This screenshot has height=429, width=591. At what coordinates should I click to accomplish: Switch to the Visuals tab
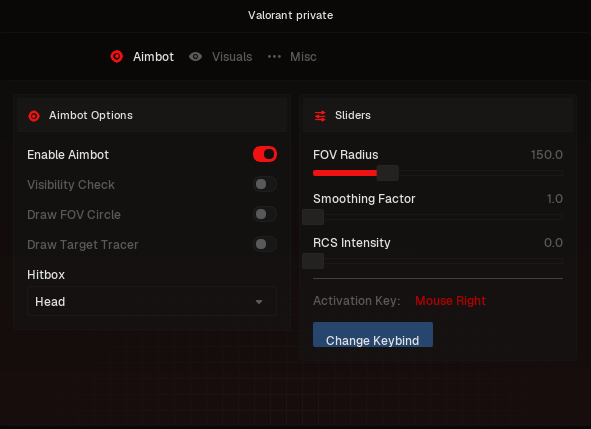232,57
